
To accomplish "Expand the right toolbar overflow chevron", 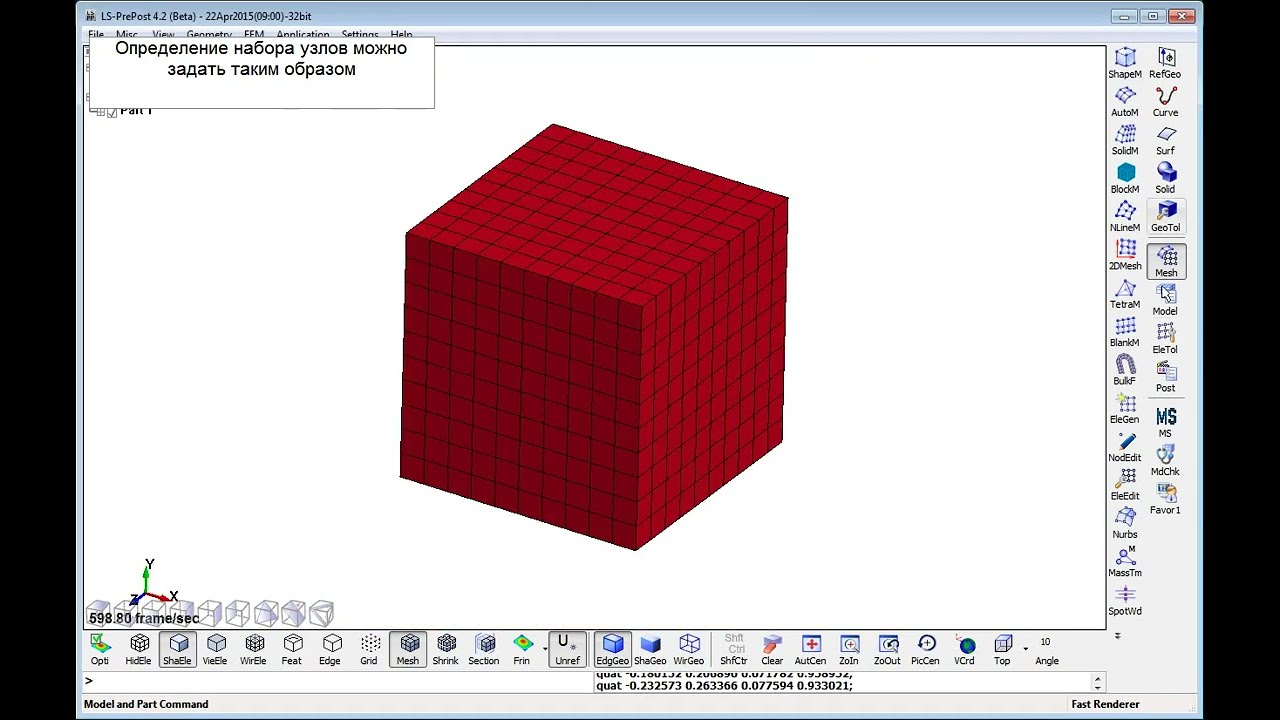I will [1118, 636].
